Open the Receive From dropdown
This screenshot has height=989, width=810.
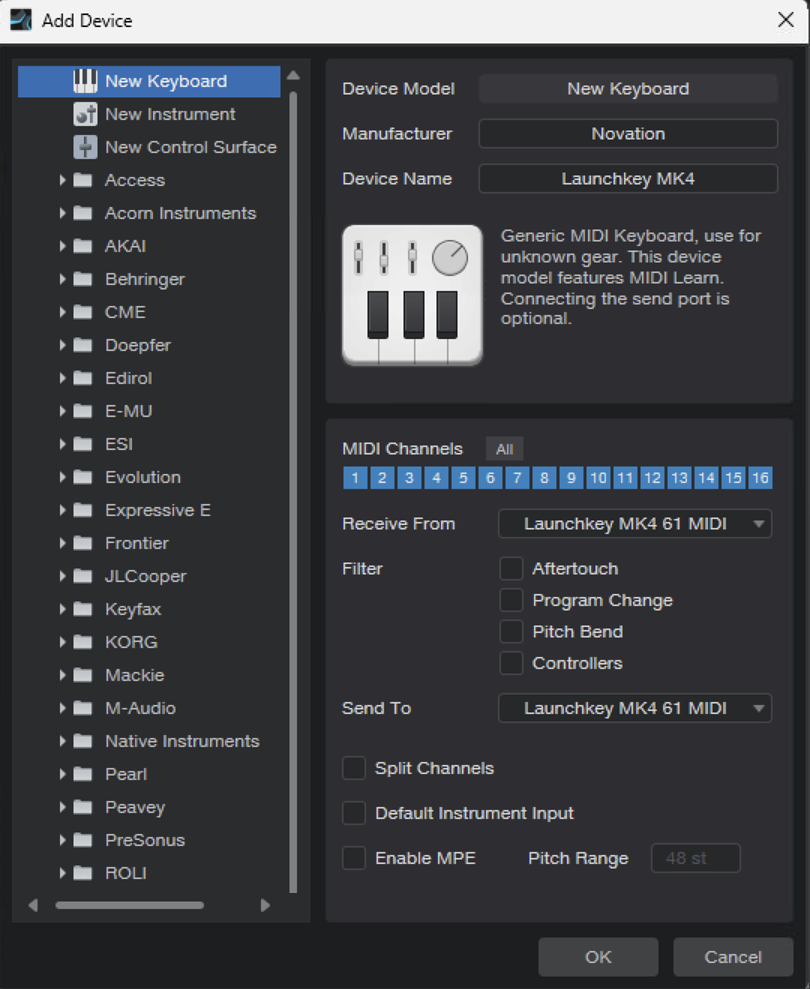click(635, 524)
